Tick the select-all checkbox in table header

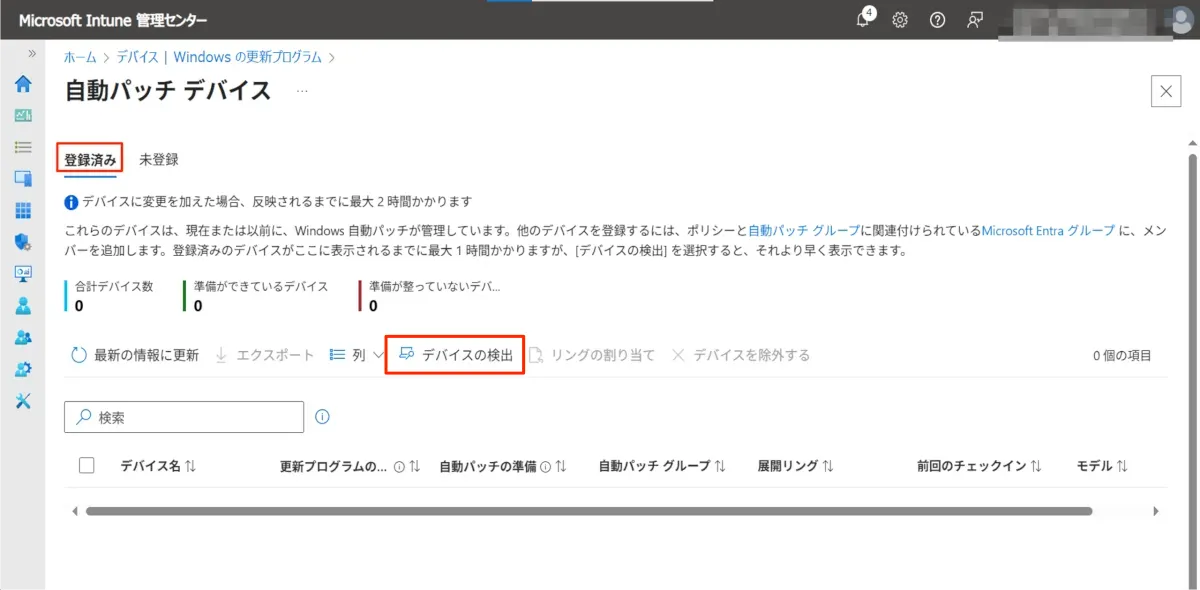86,465
